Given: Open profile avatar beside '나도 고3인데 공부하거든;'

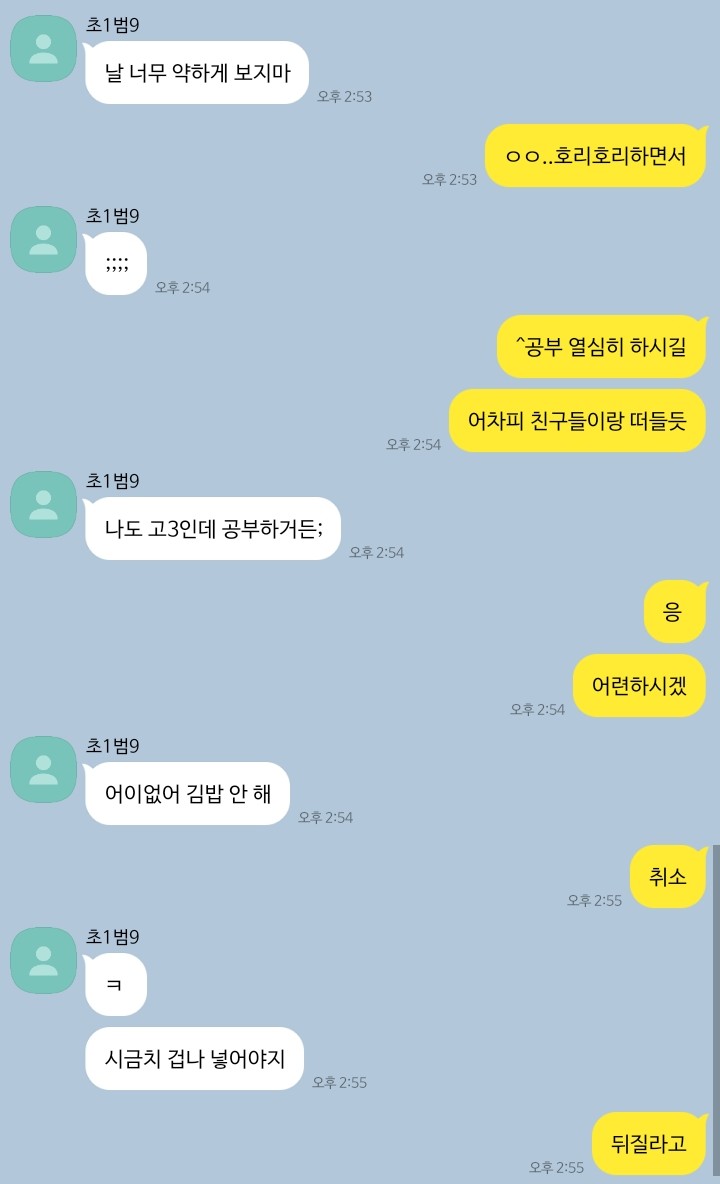Looking at the screenshot, I should point(43,504).
